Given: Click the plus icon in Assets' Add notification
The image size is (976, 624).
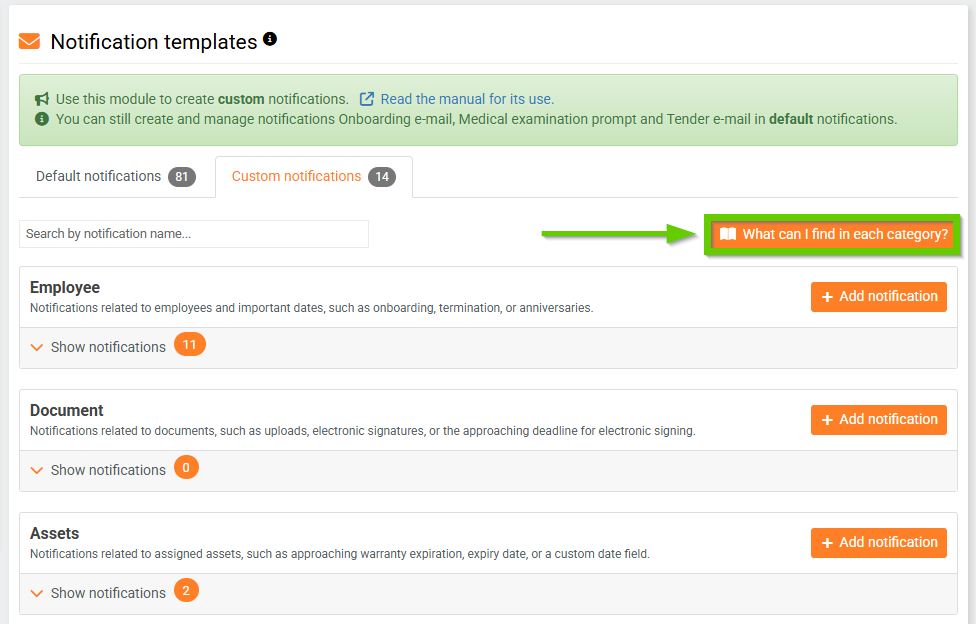Looking at the screenshot, I should click(827, 543).
